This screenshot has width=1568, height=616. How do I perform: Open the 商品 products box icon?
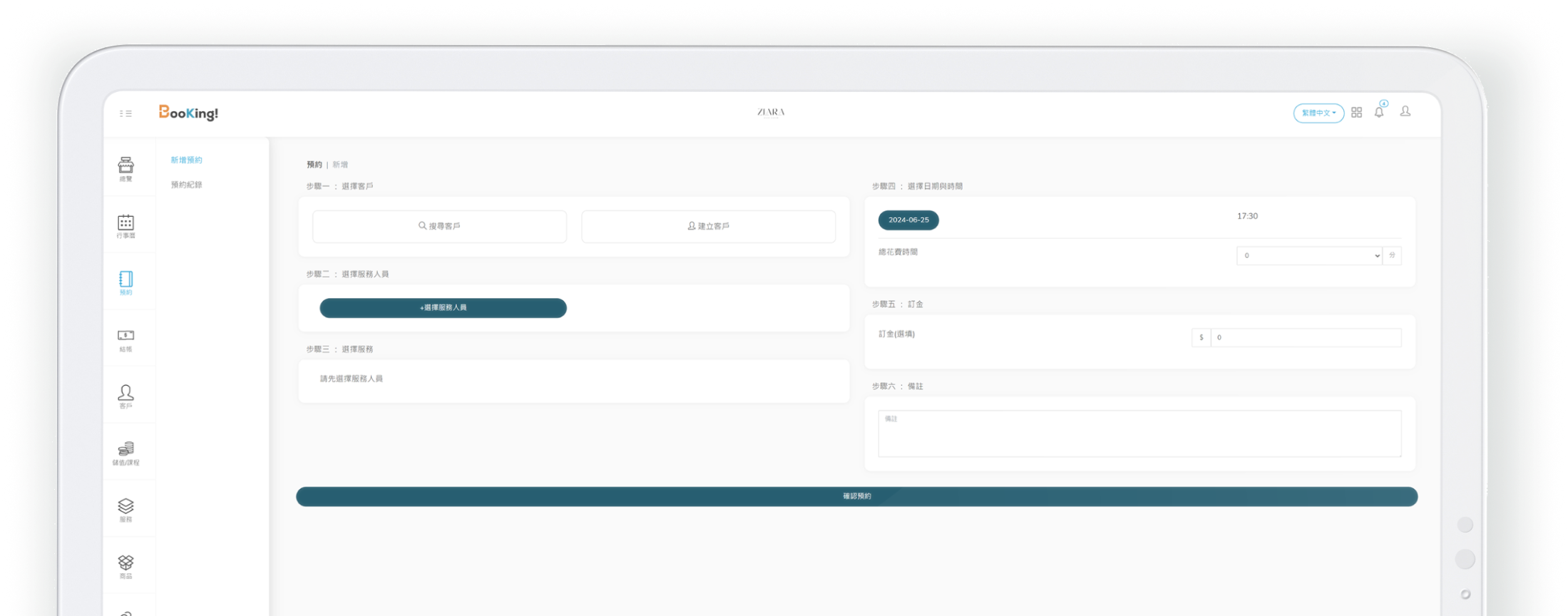pyautogui.click(x=125, y=564)
